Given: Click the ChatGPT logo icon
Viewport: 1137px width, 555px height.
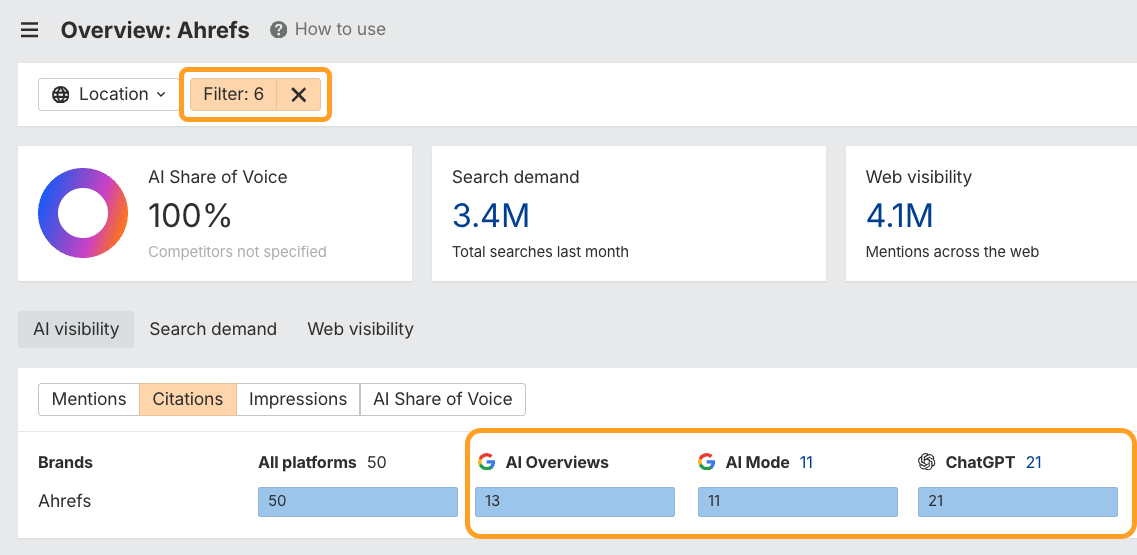Looking at the screenshot, I should (927, 462).
